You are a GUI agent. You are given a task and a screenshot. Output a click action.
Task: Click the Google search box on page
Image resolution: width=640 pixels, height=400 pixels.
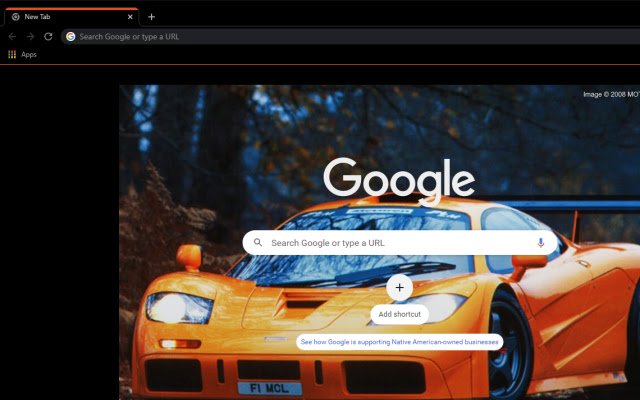point(400,243)
